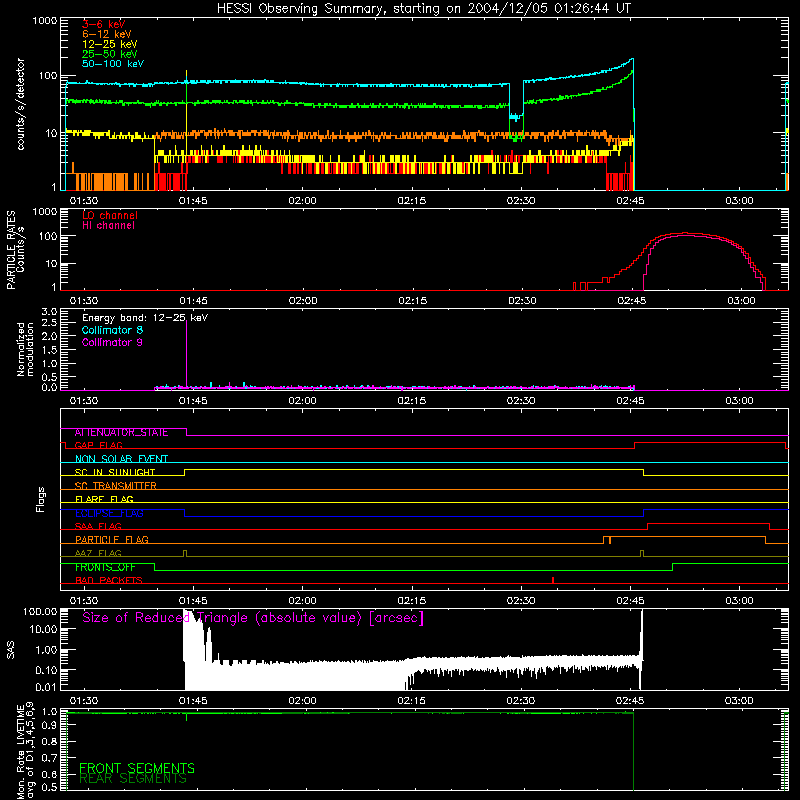This screenshot has height=800, width=800.
Task: Click the FRONT SEGMENTS legend label
Action: tap(137, 768)
